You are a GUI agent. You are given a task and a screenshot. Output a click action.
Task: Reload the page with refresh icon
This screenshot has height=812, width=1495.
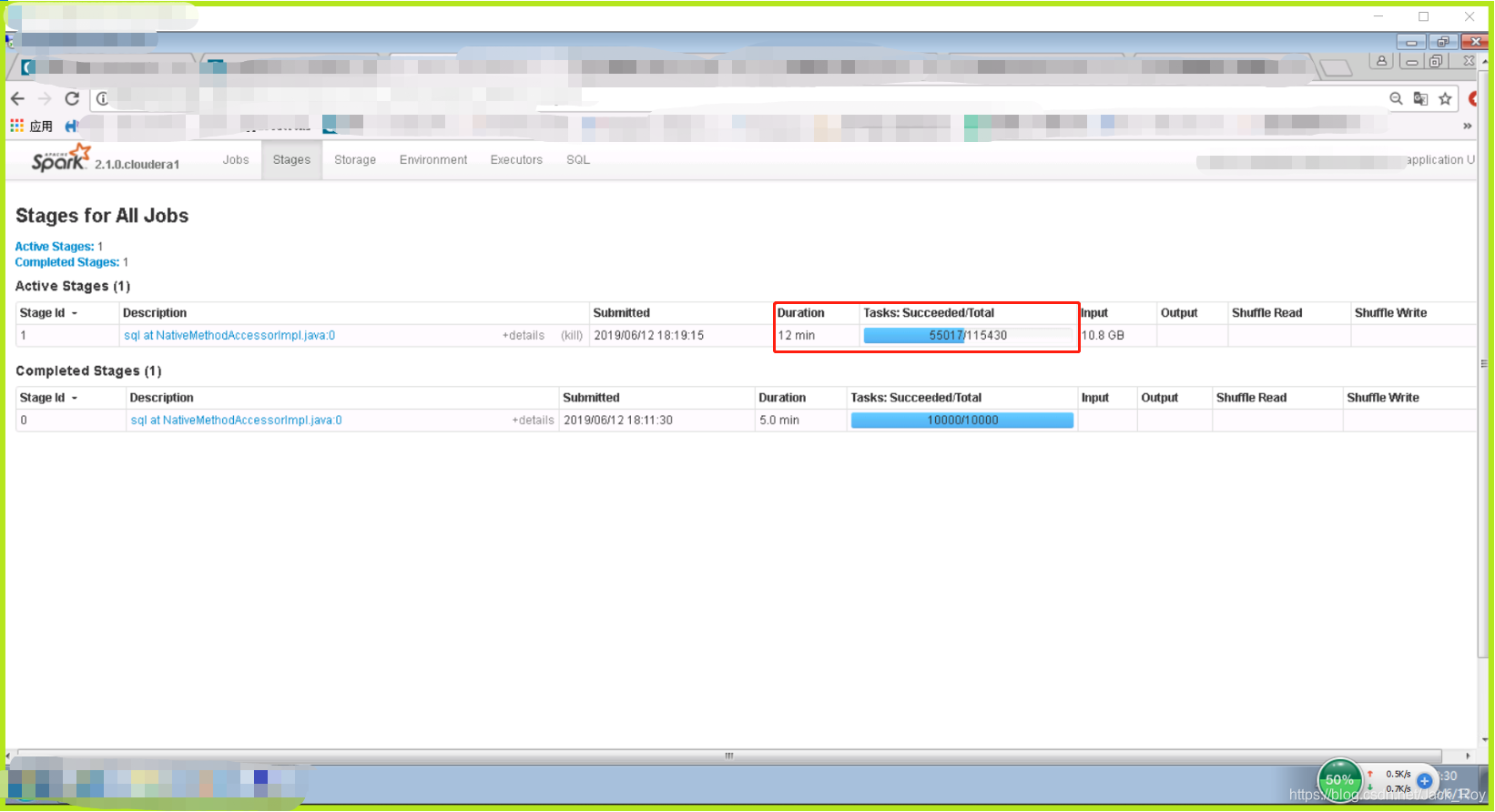pos(72,98)
